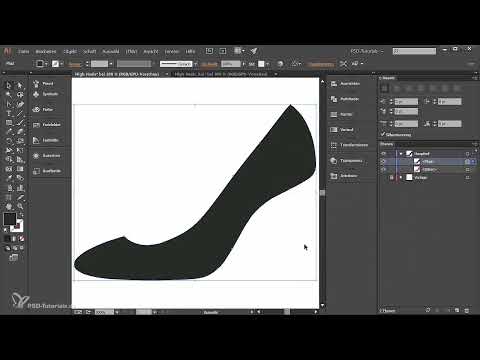This screenshot has height=360, width=480.
Task: Switch to the second document tab
Action: (x=221, y=74)
